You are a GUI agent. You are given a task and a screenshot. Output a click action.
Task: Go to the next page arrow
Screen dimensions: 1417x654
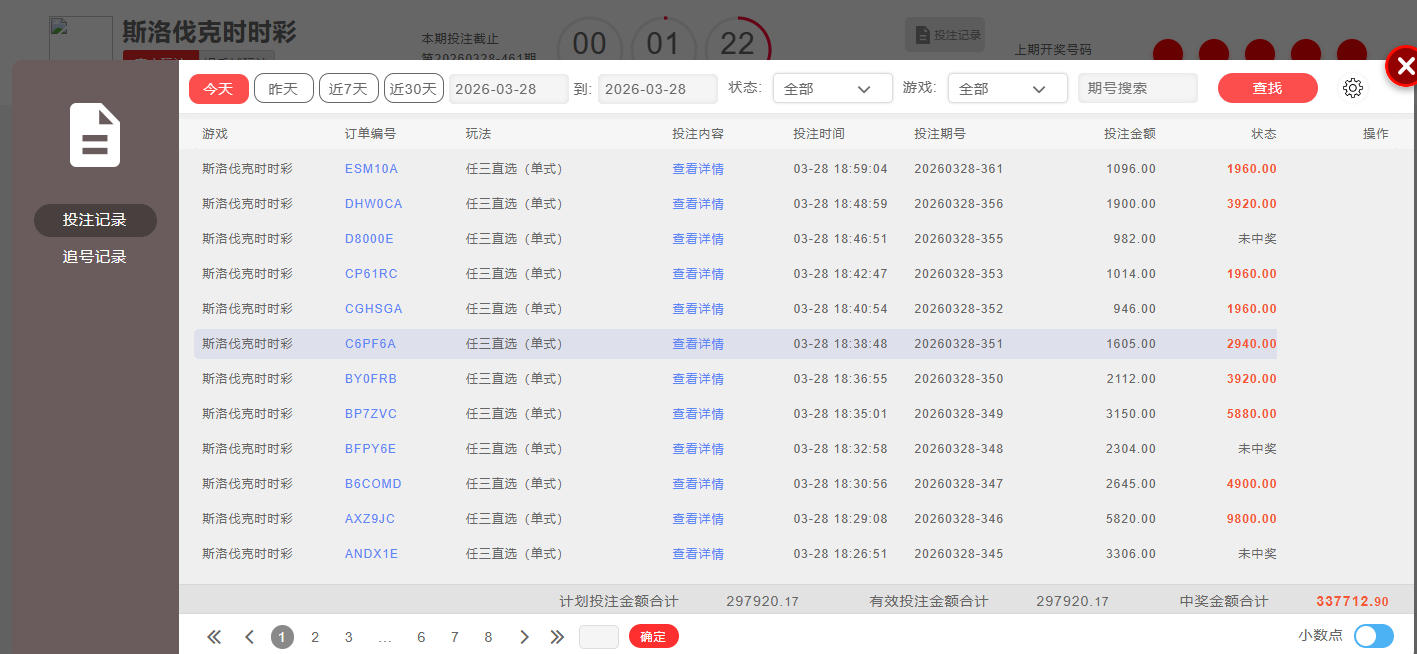[x=524, y=637]
